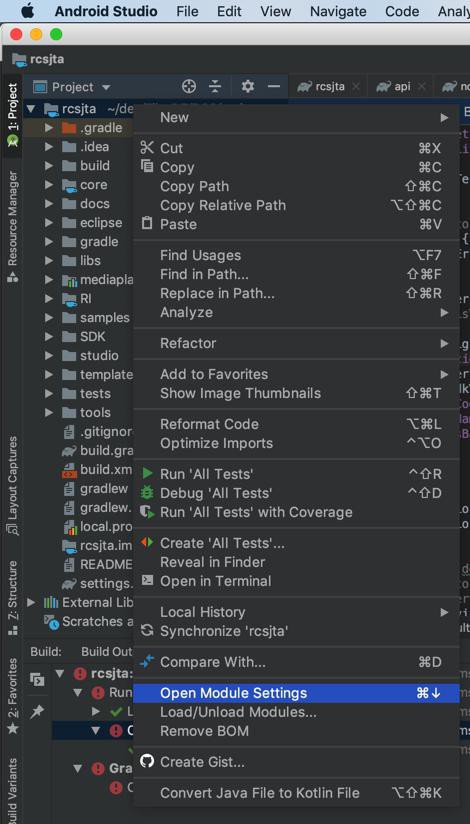
Task: Open the Edit menu
Action: (229, 11)
